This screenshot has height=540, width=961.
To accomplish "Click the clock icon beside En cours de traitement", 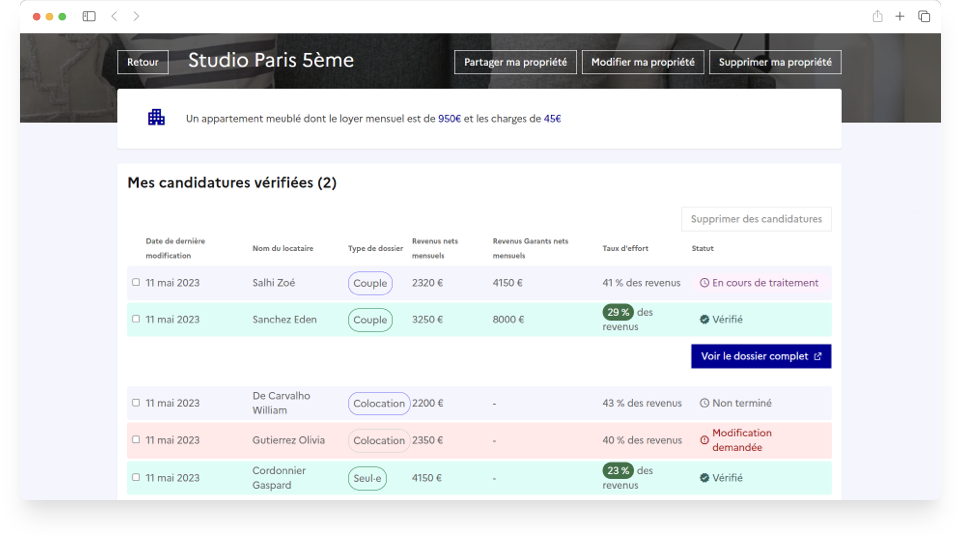I will click(704, 283).
